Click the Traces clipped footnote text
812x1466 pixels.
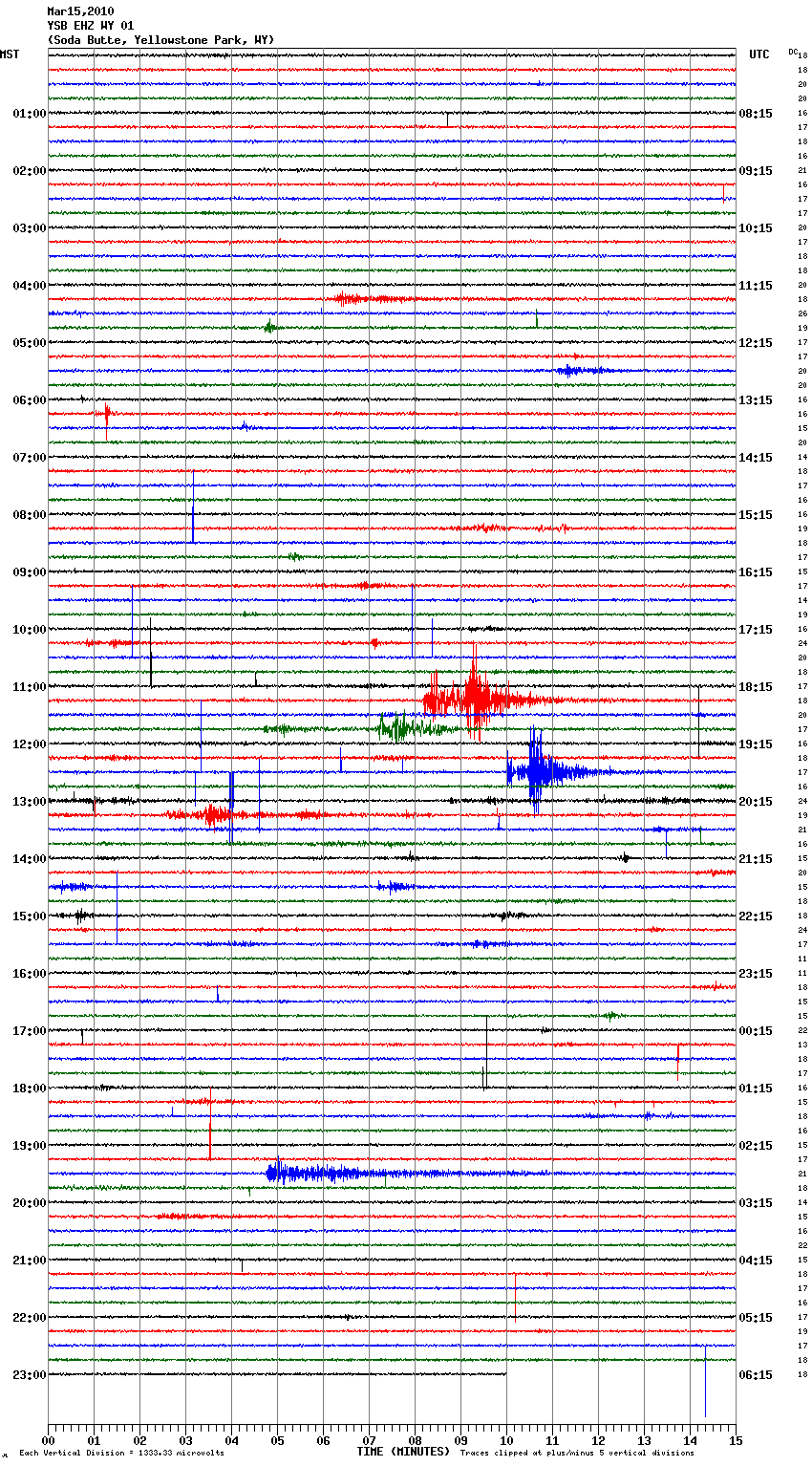577,1453
